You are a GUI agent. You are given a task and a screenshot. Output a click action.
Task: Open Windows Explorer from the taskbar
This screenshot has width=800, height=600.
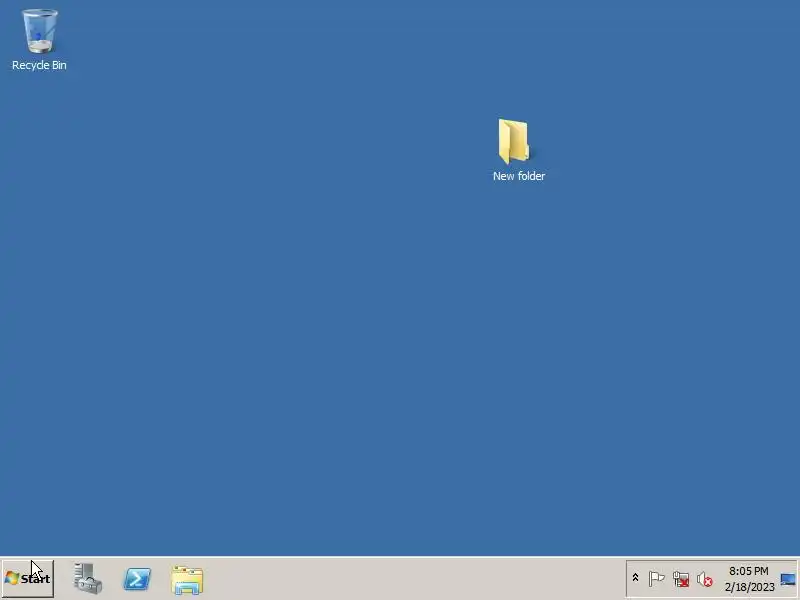pos(187,580)
